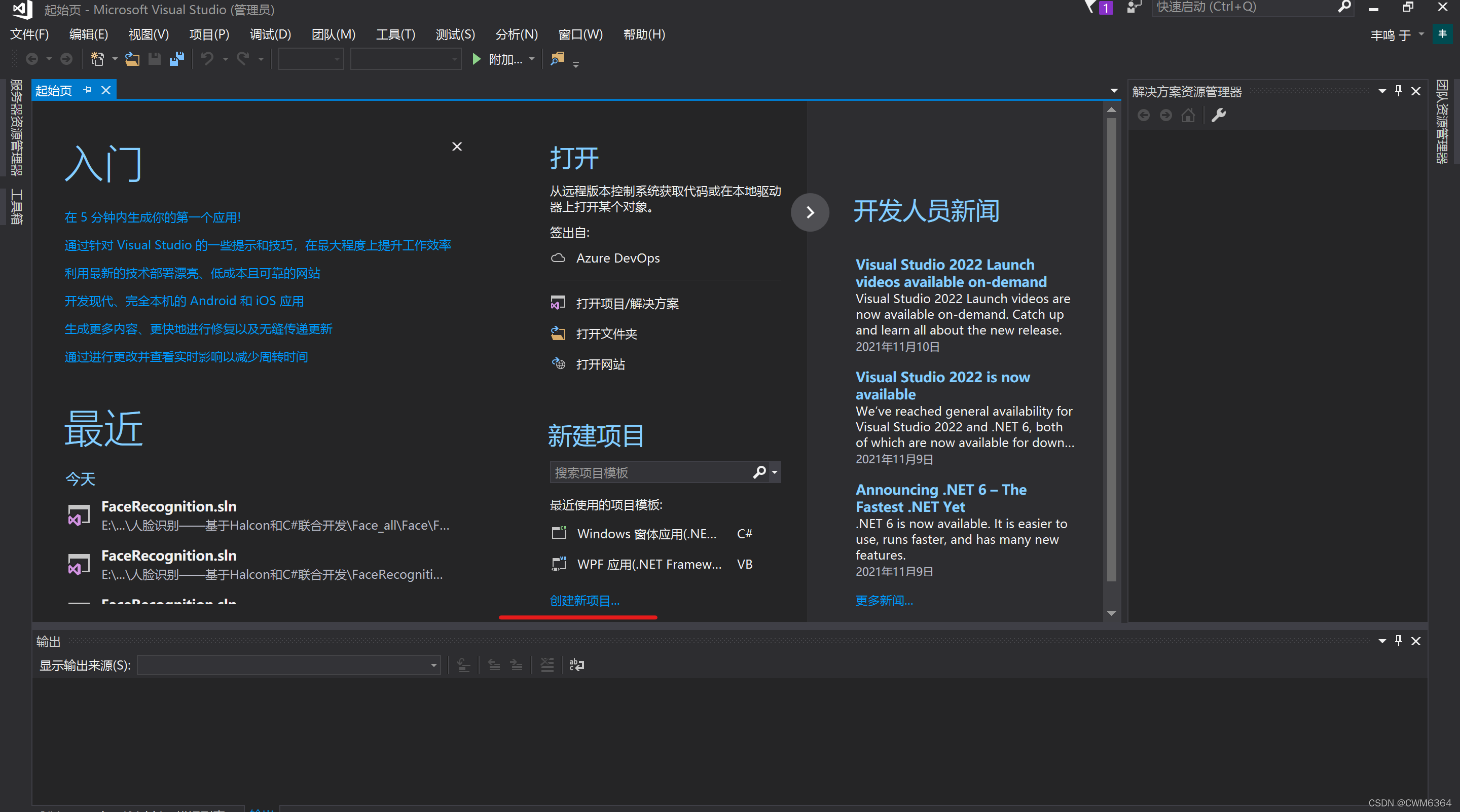The height and width of the screenshot is (812, 1460).
Task: Click the Save All toolbar icon
Action: pos(177,59)
